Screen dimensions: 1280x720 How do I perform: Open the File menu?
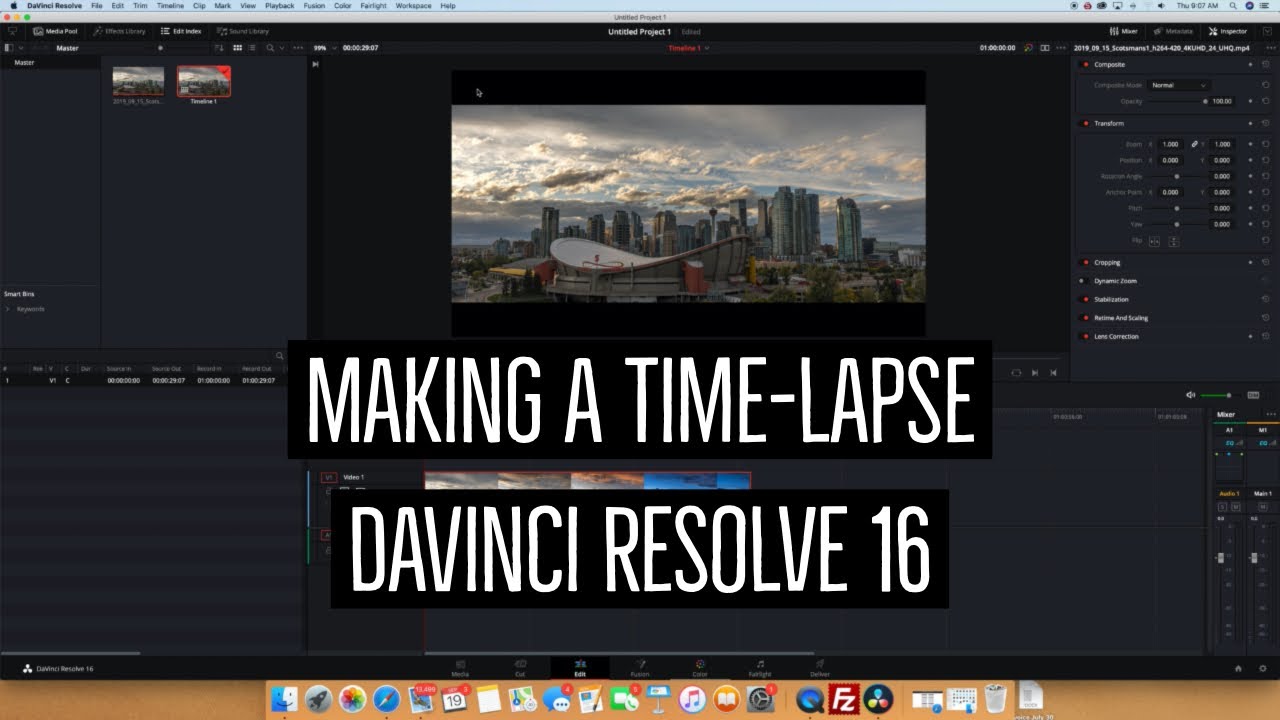pos(97,6)
